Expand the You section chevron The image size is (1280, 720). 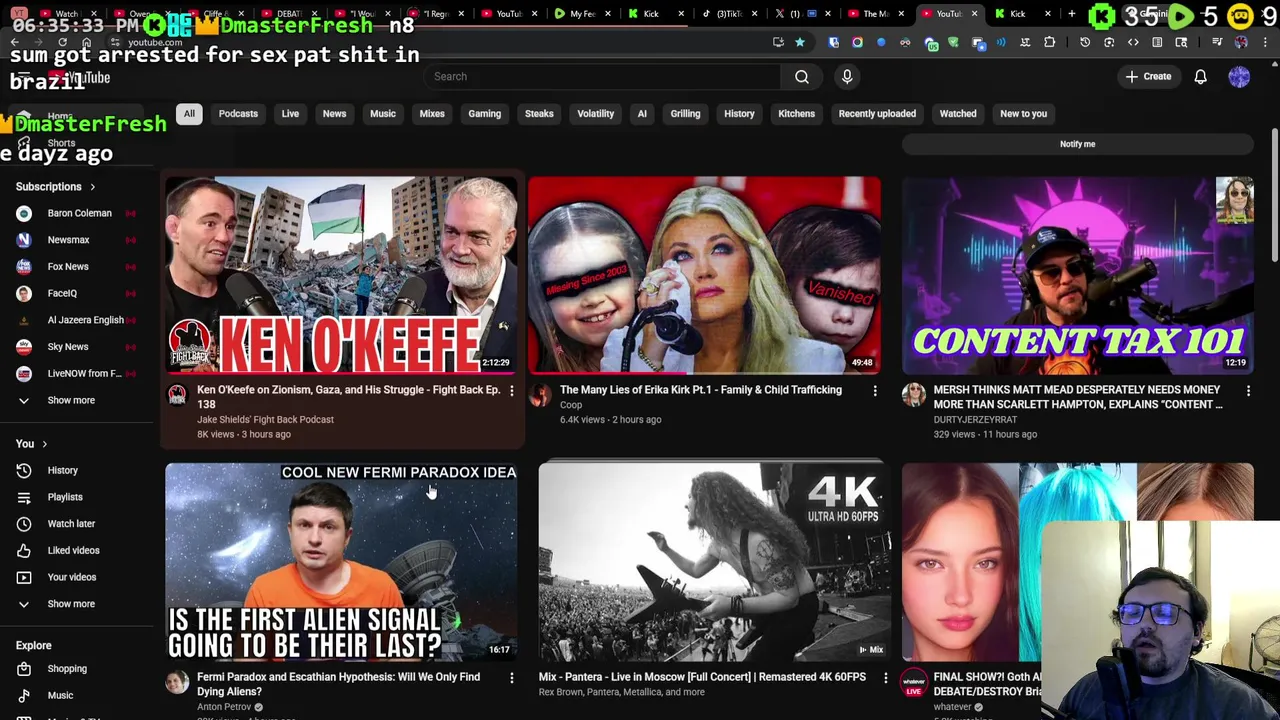pyautogui.click(x=44, y=444)
